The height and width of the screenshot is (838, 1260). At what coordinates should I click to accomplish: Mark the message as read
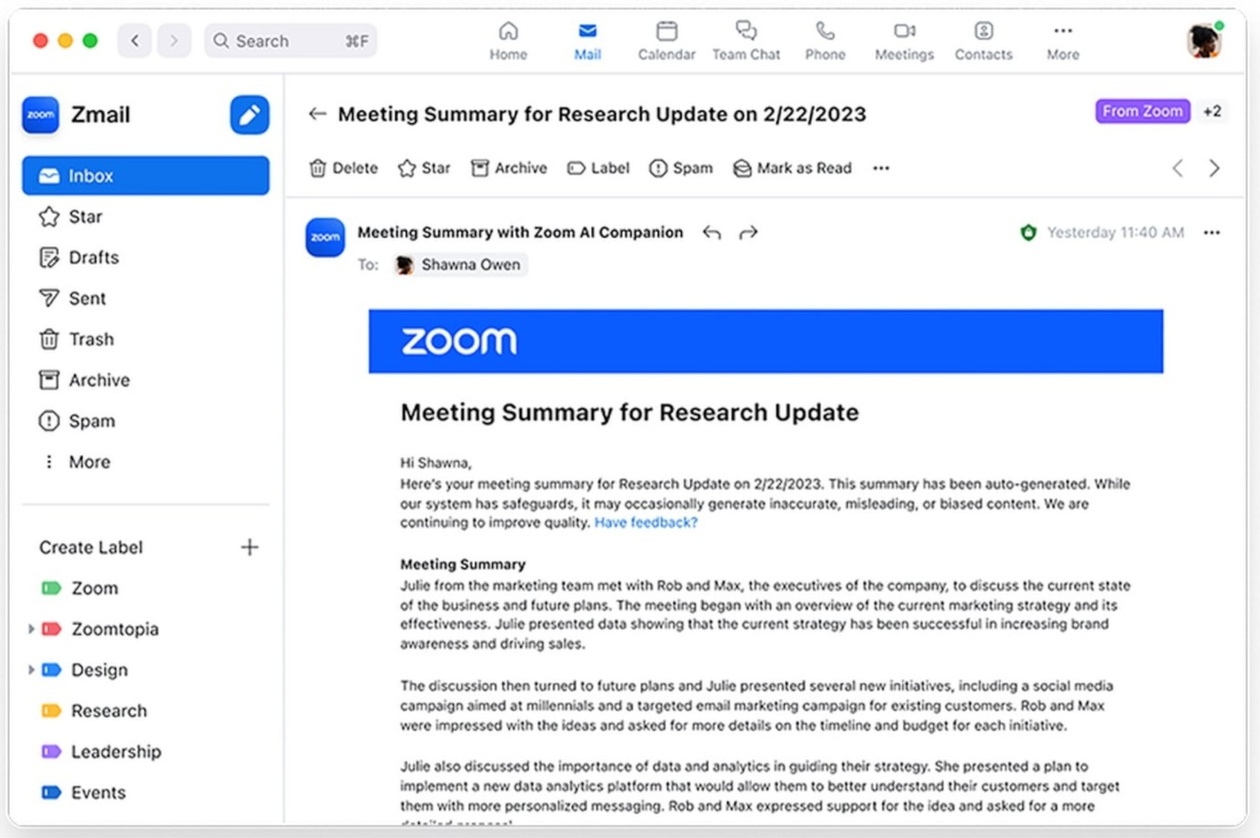[x=792, y=168]
